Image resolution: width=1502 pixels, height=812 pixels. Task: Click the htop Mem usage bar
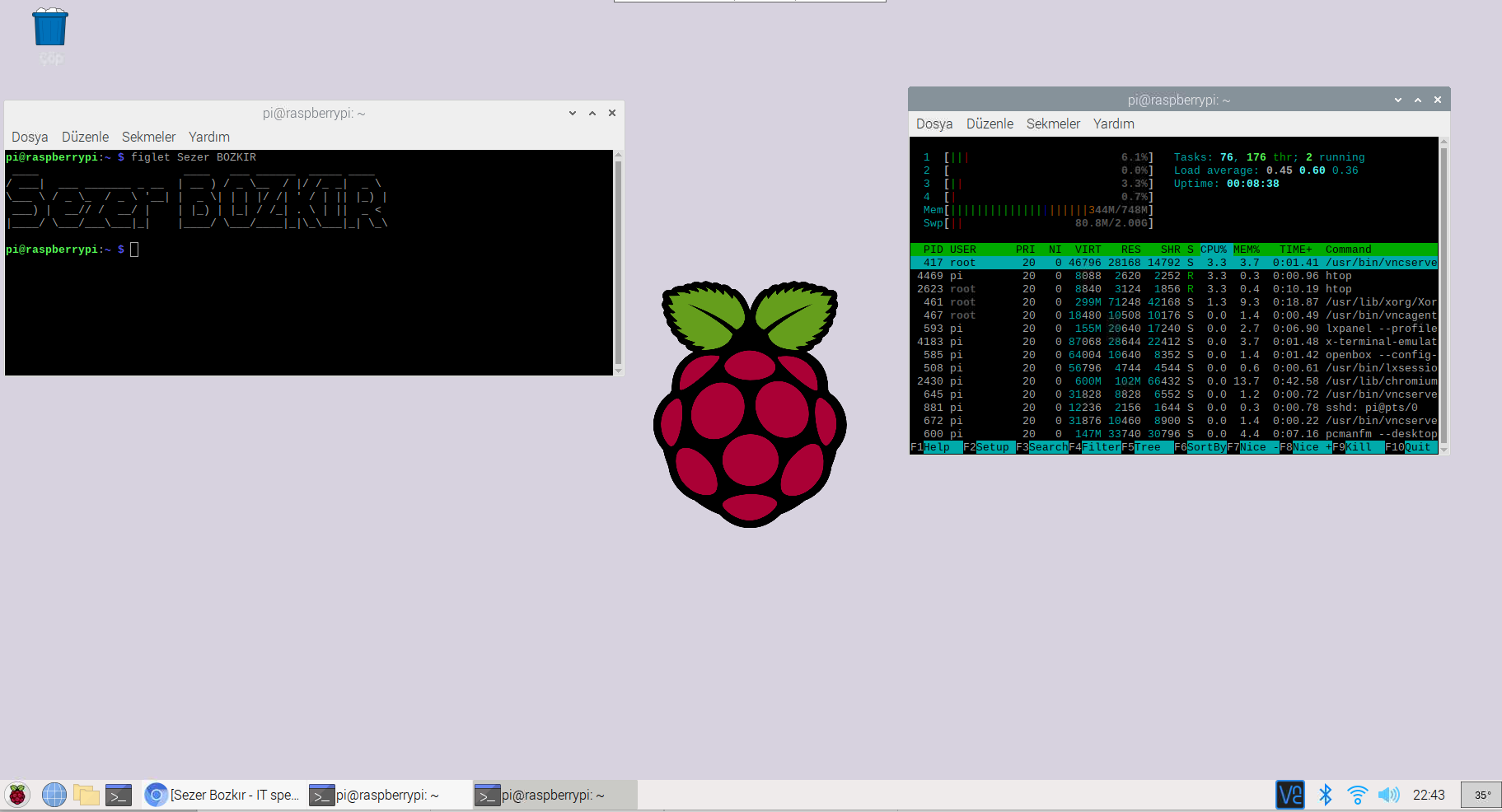click(1038, 210)
